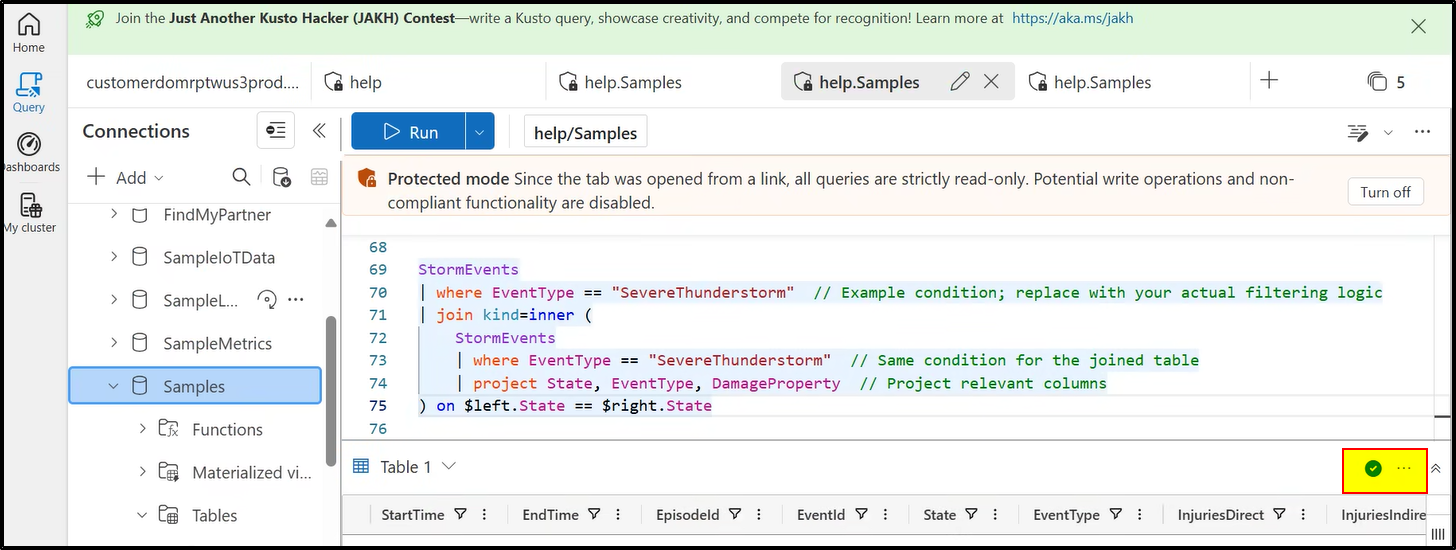Select the Samples database
Screen dimensions: 1456x550
tap(195, 386)
